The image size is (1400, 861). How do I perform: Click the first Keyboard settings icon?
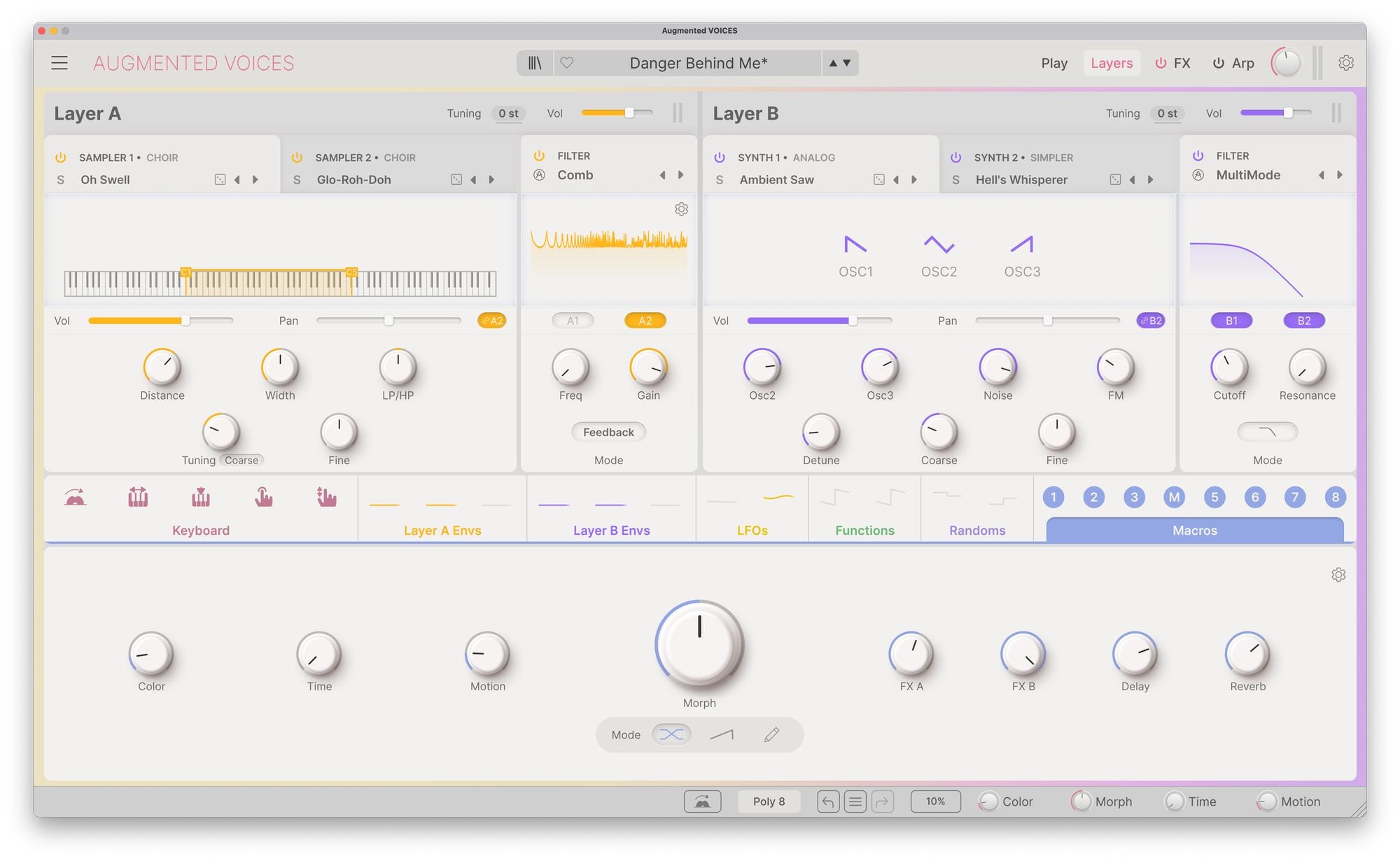point(75,497)
